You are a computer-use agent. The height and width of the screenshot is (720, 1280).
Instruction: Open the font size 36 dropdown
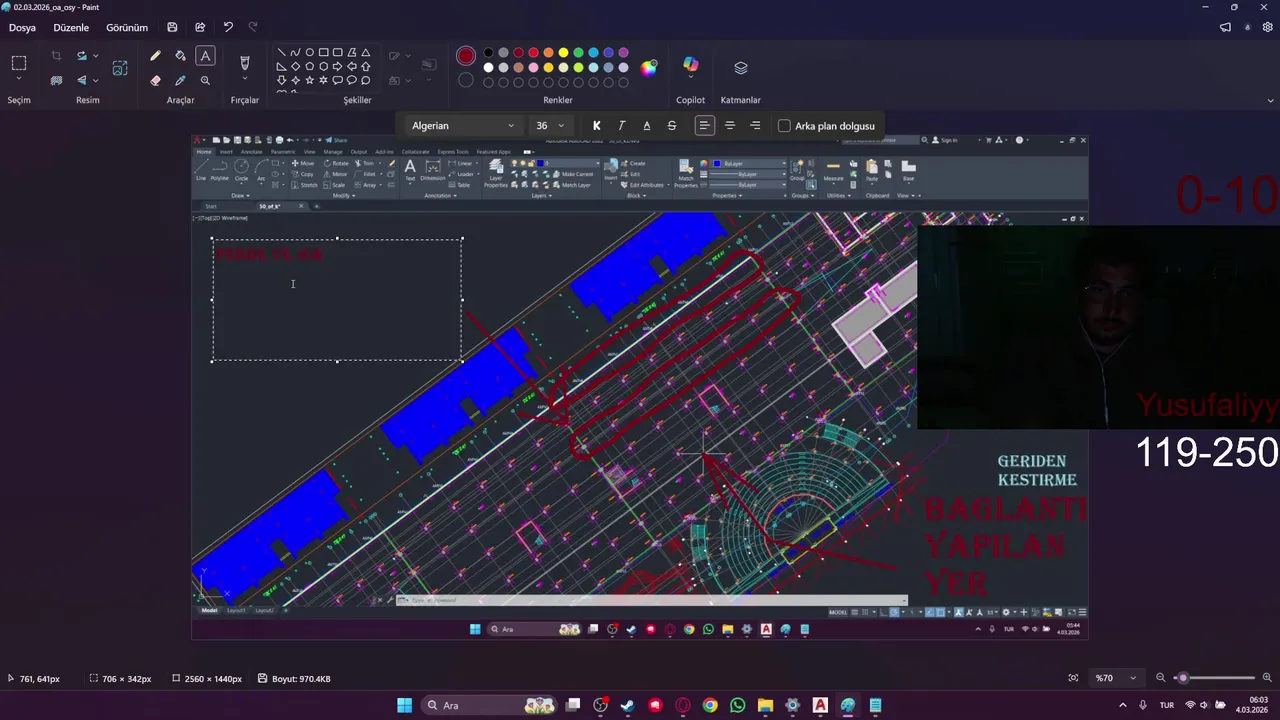[549, 125]
